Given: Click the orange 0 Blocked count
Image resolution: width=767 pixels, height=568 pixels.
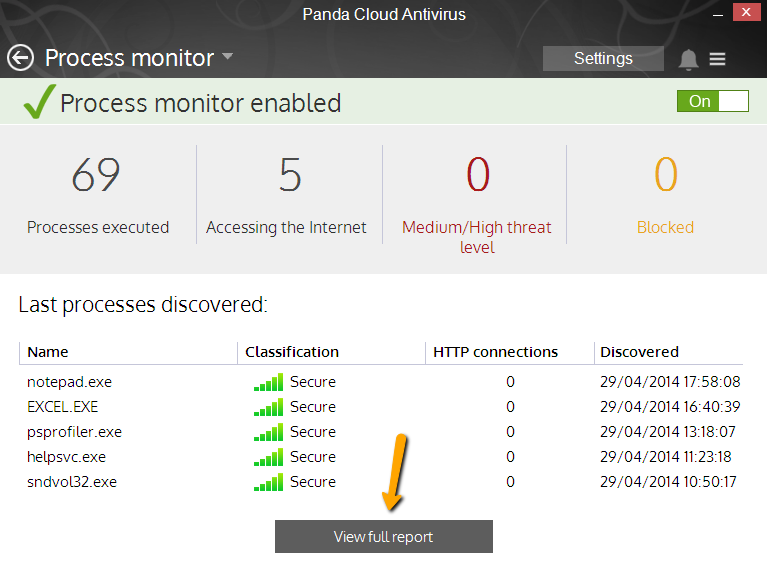Looking at the screenshot, I should (x=666, y=175).
